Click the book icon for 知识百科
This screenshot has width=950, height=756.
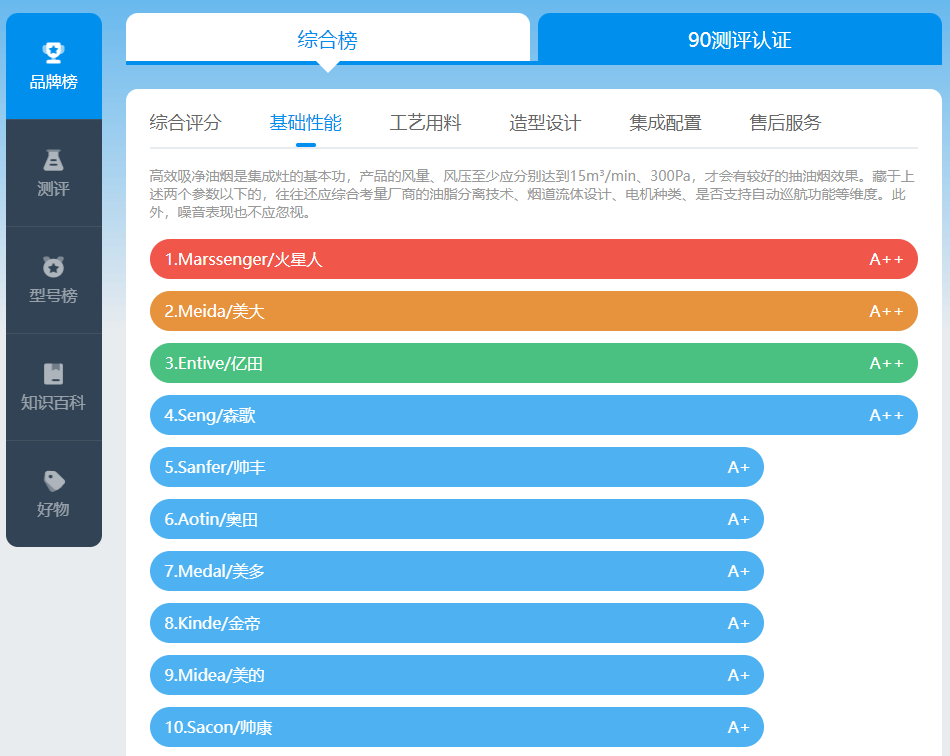(53, 374)
